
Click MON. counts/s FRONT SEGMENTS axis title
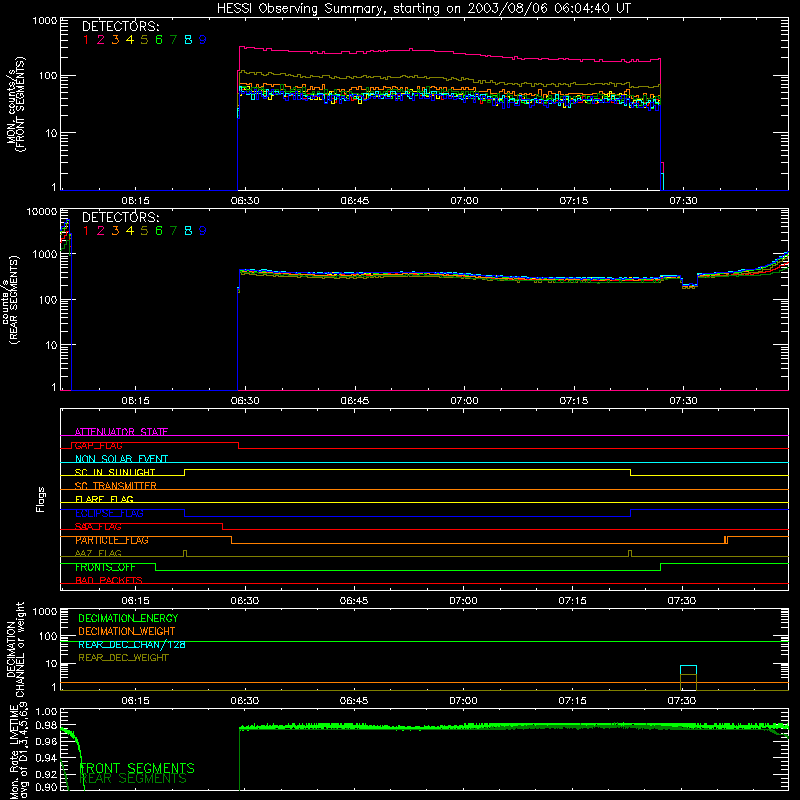tap(15, 104)
